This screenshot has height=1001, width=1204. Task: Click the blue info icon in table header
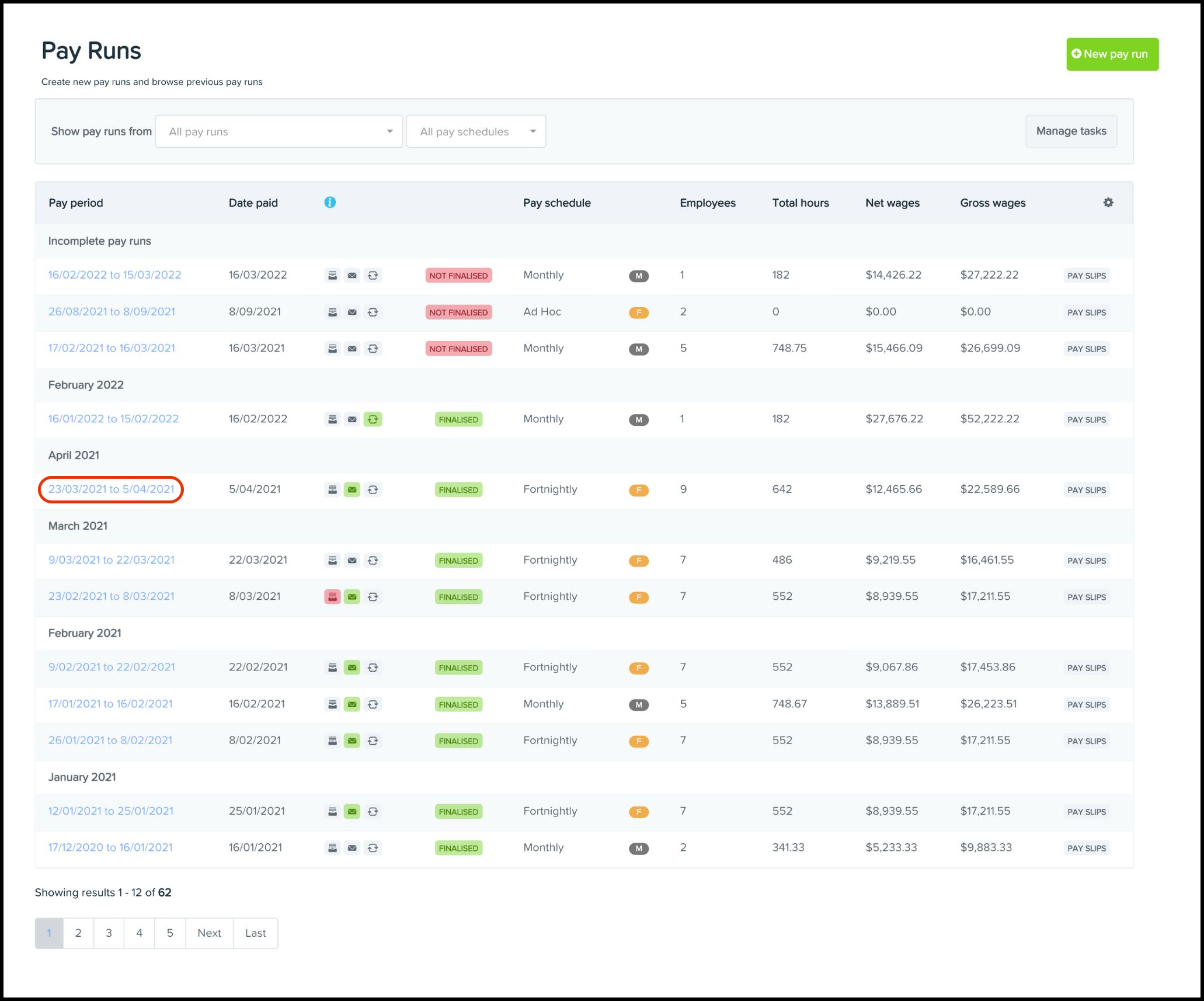[330, 202]
